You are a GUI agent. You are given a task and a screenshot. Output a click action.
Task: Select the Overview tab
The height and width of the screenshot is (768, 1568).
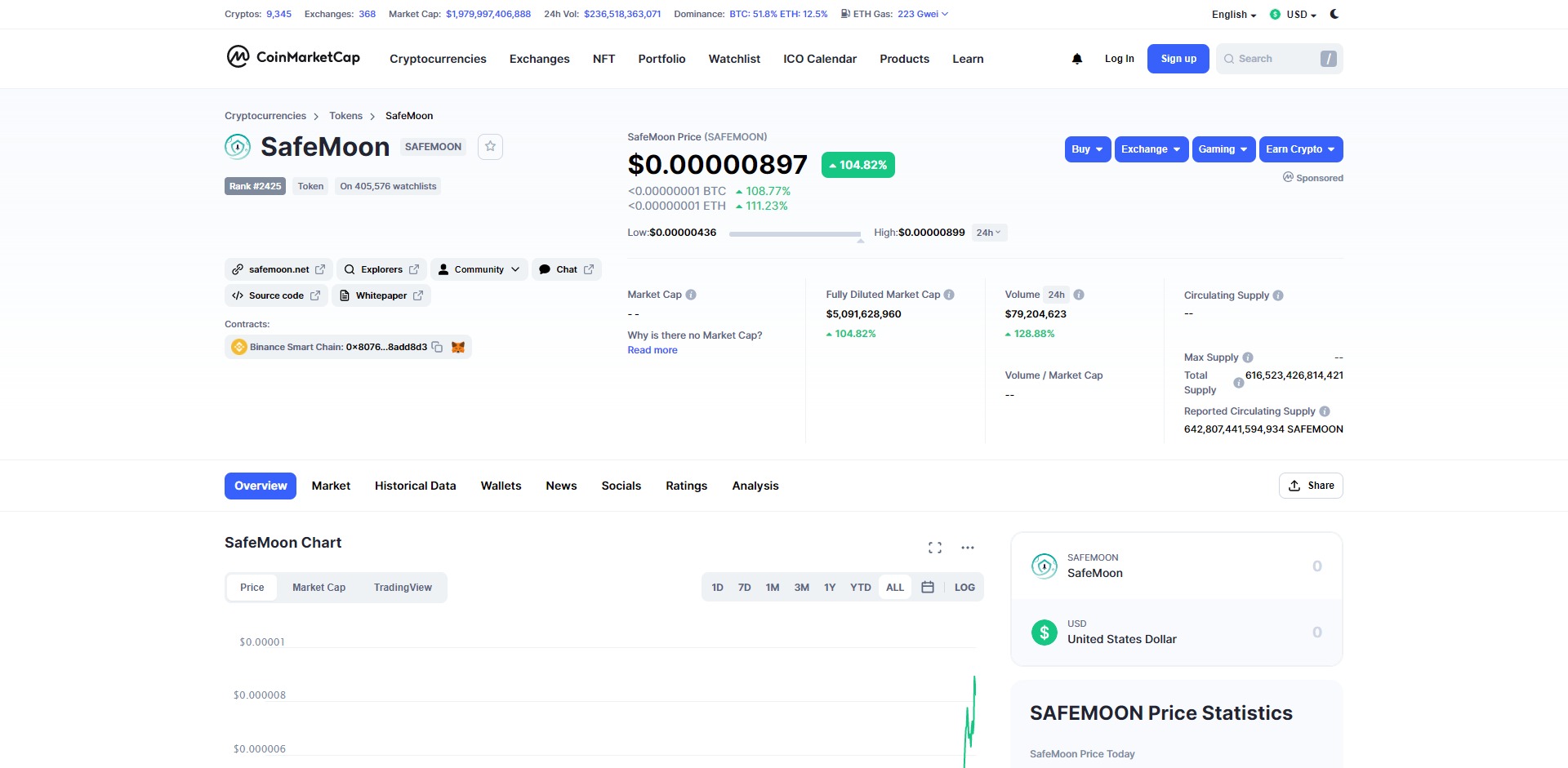coord(261,486)
